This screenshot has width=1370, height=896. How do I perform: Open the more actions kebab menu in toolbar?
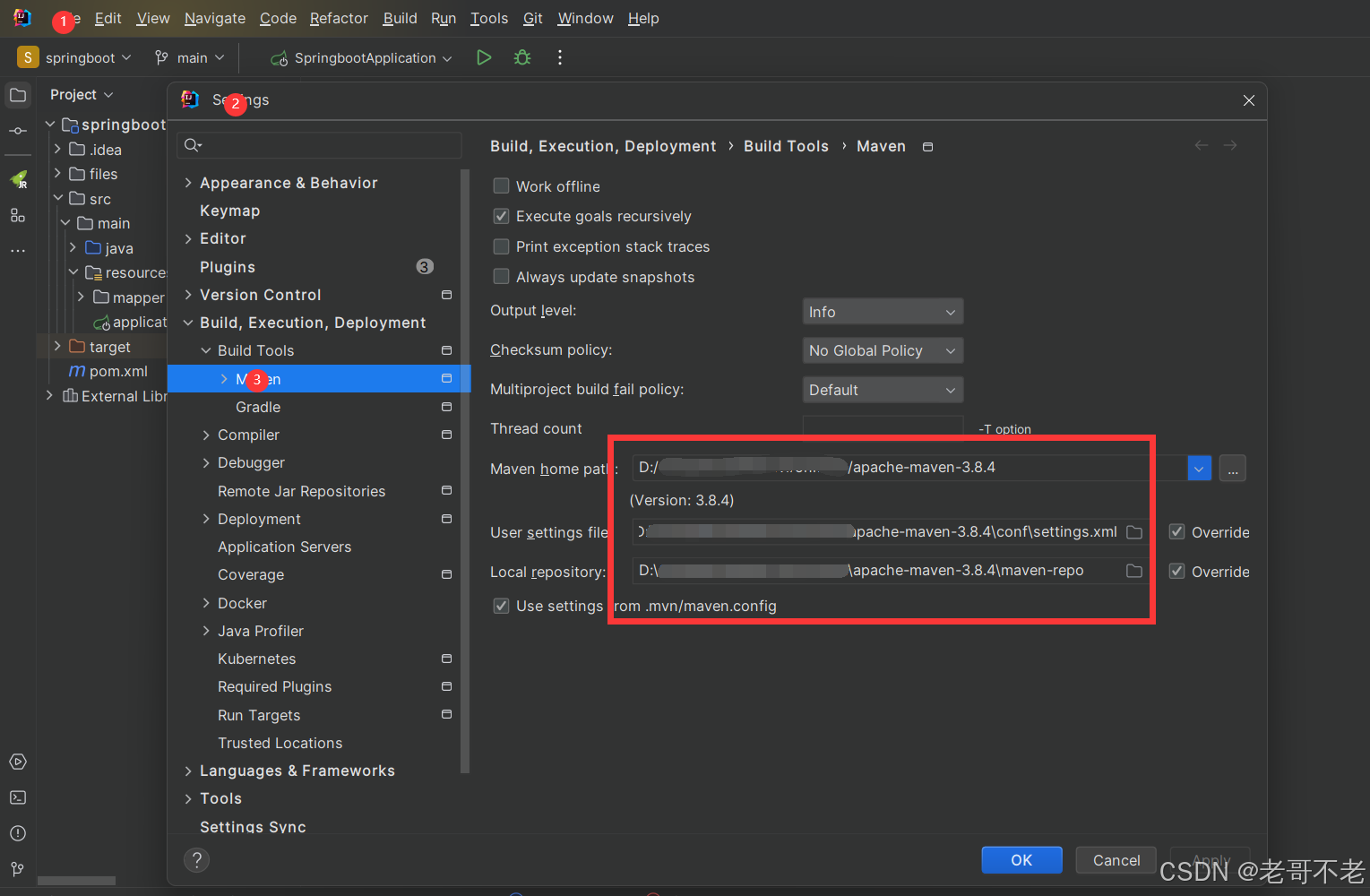560,57
